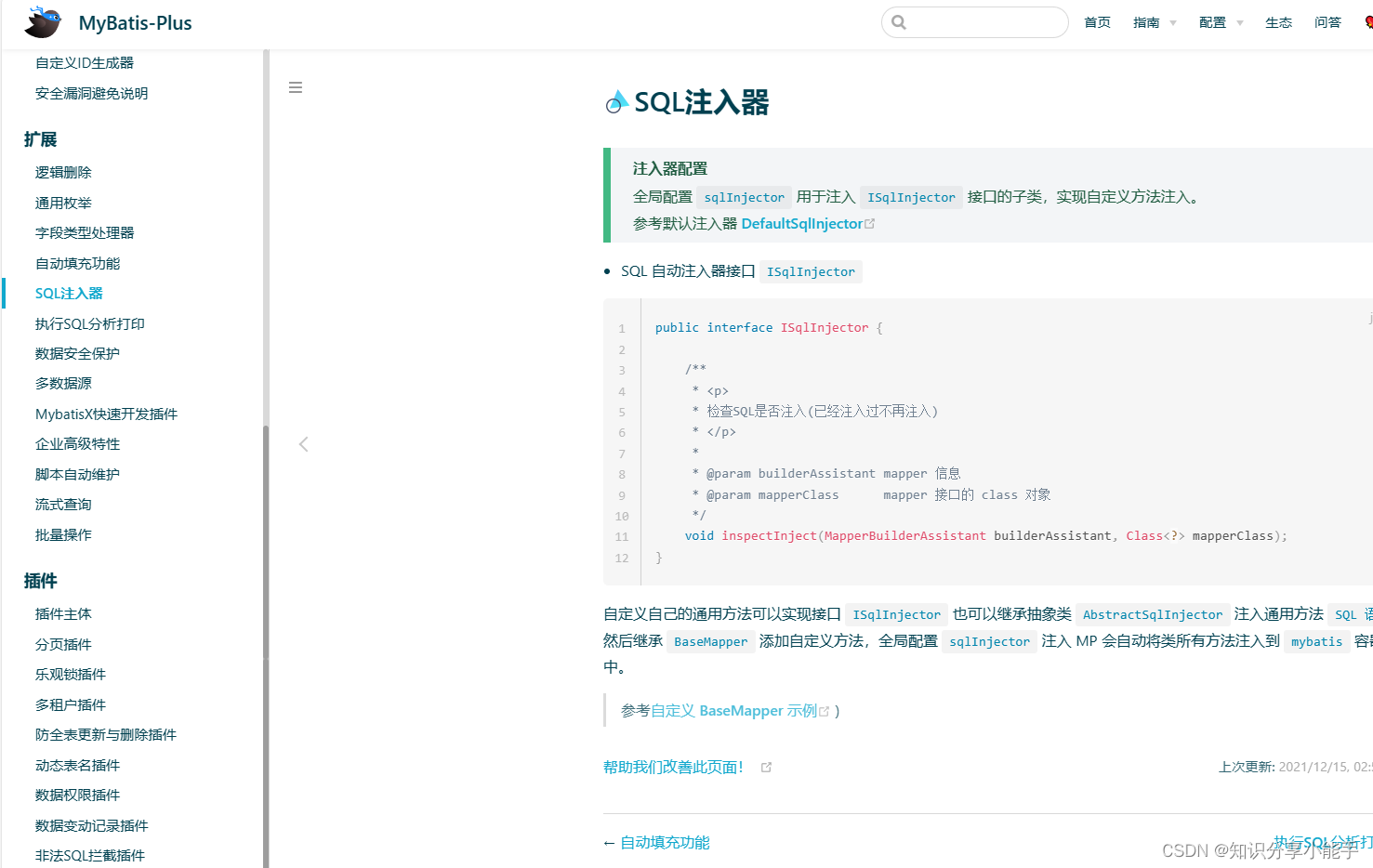Select 多数据源 in sidebar
1373x868 pixels.
[63, 384]
